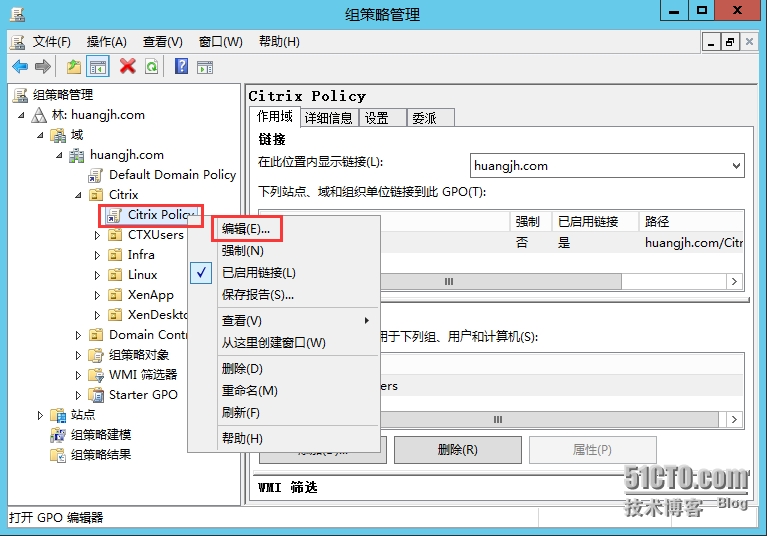This screenshot has height=536, width=767.
Task: Click the Citrix OU folder icon
Action: 96,195
